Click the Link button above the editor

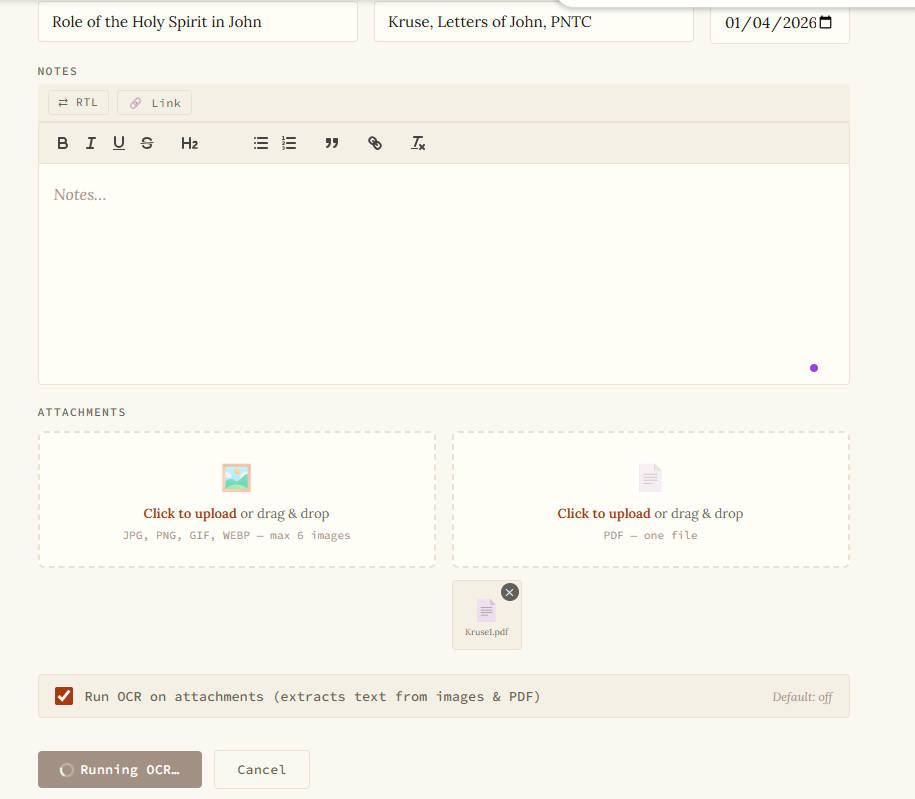tap(154, 103)
